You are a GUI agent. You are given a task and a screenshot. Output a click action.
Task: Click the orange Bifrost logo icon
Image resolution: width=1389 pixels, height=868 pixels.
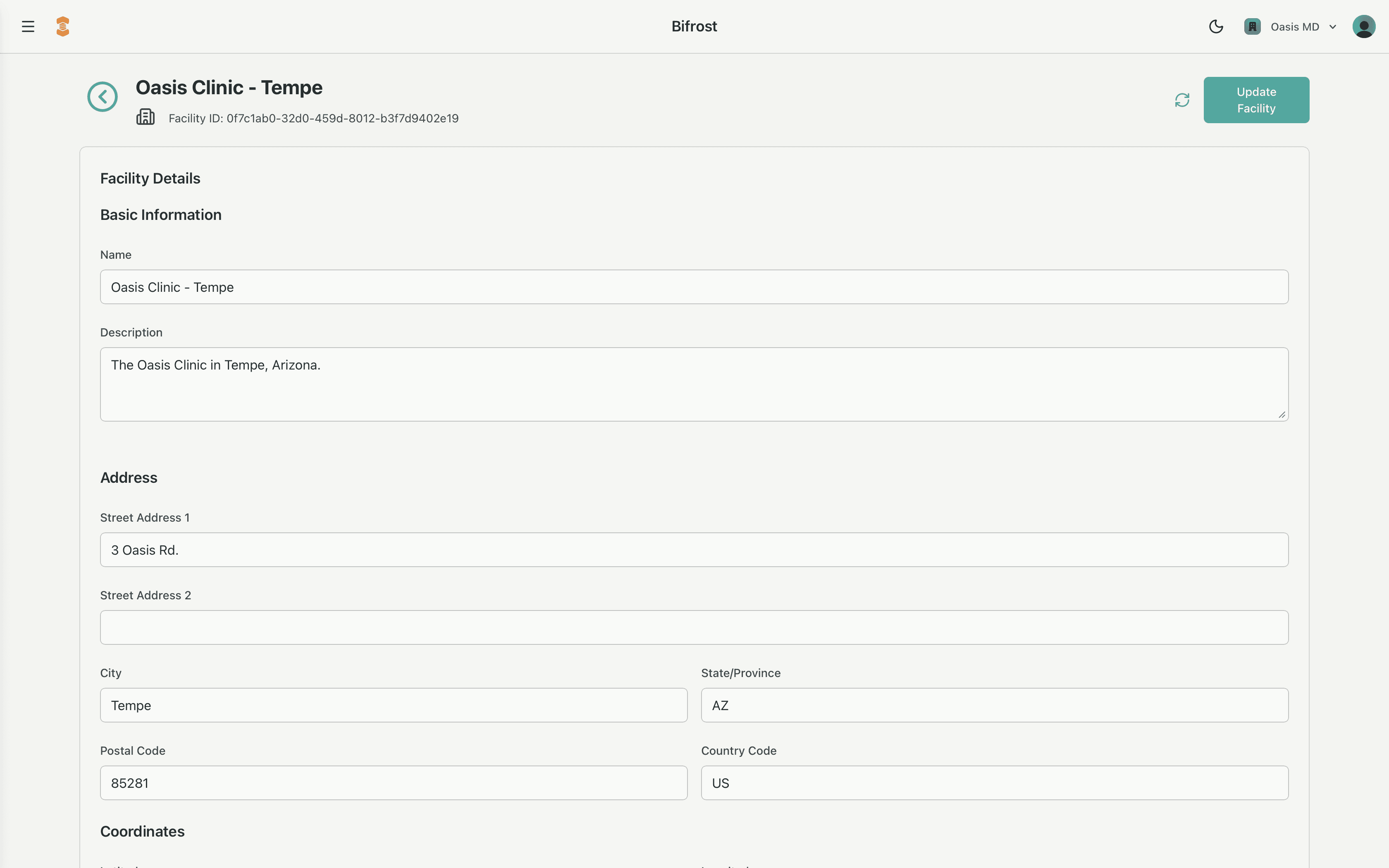[62, 26]
